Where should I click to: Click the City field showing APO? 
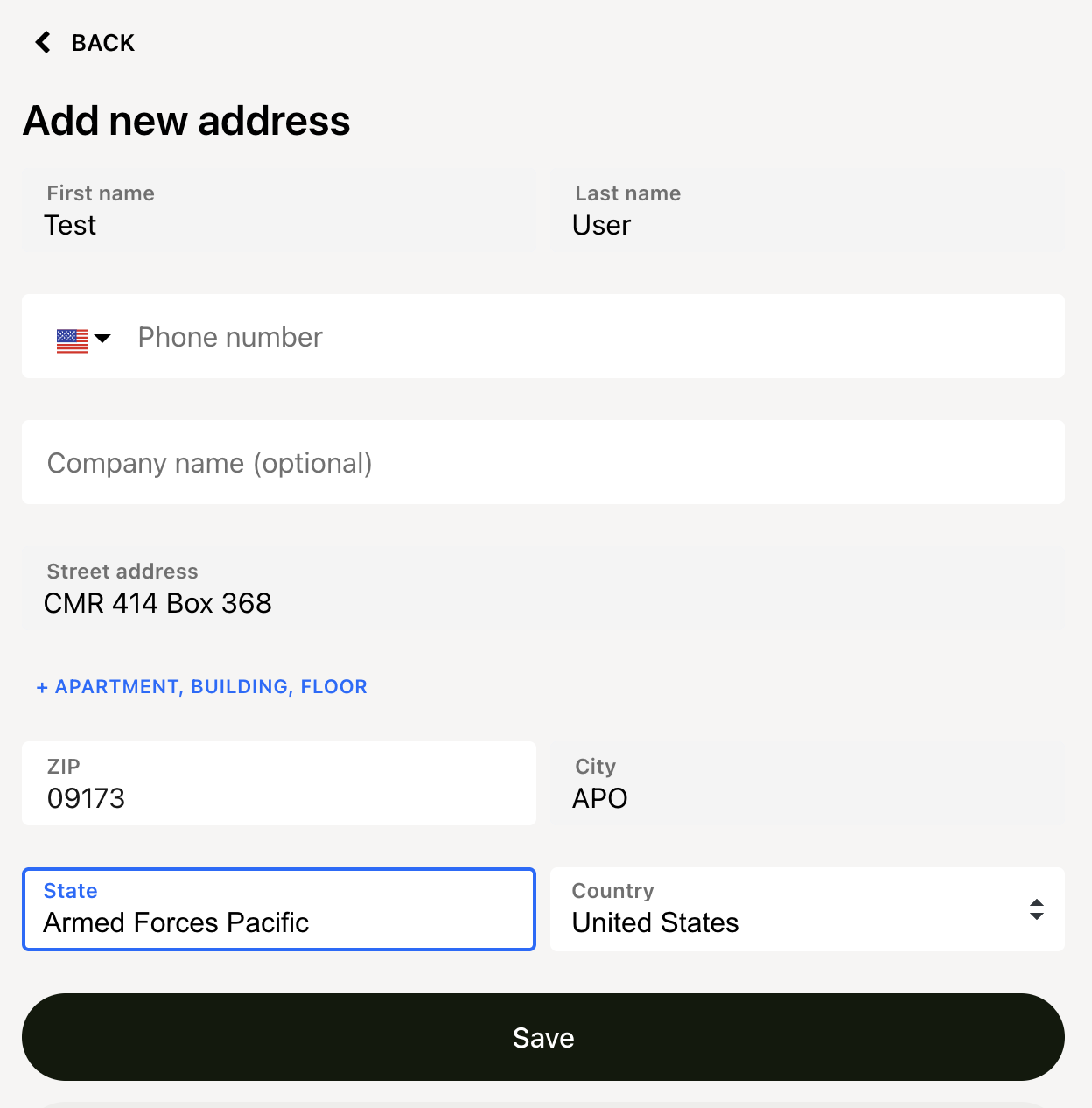pos(808,783)
